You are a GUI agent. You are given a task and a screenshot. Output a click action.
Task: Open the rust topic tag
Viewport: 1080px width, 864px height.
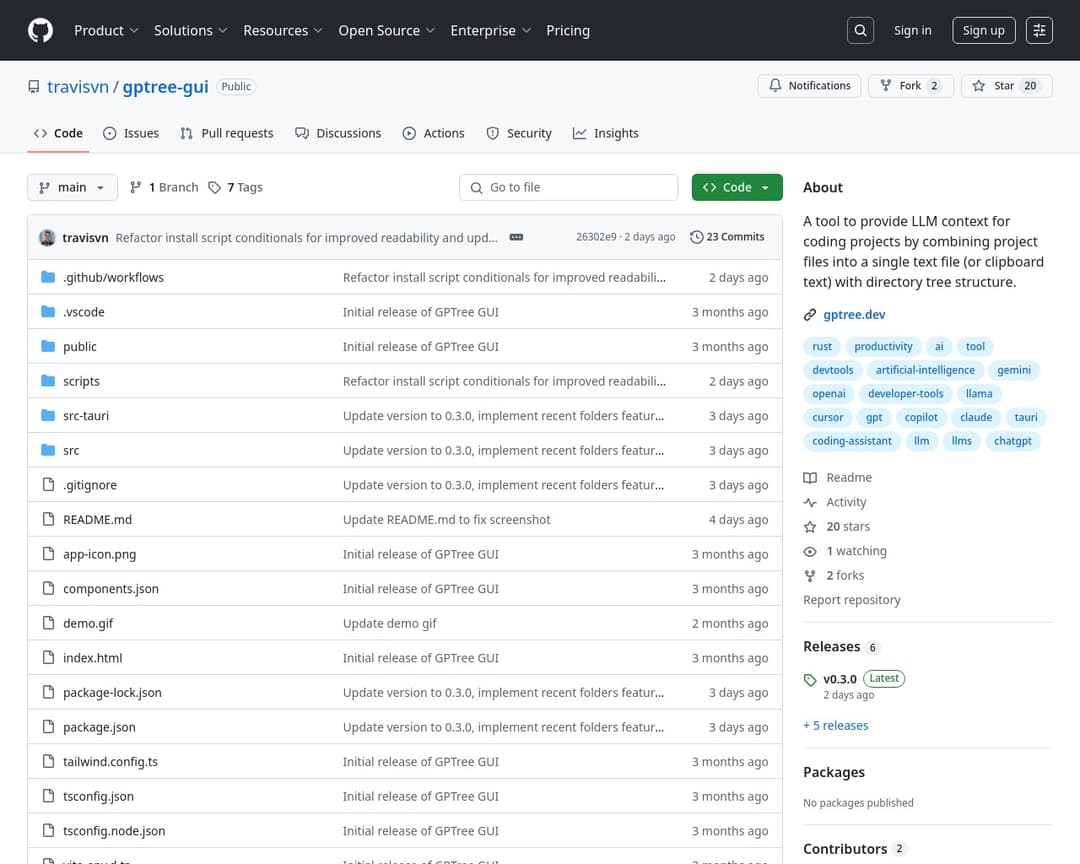(822, 347)
